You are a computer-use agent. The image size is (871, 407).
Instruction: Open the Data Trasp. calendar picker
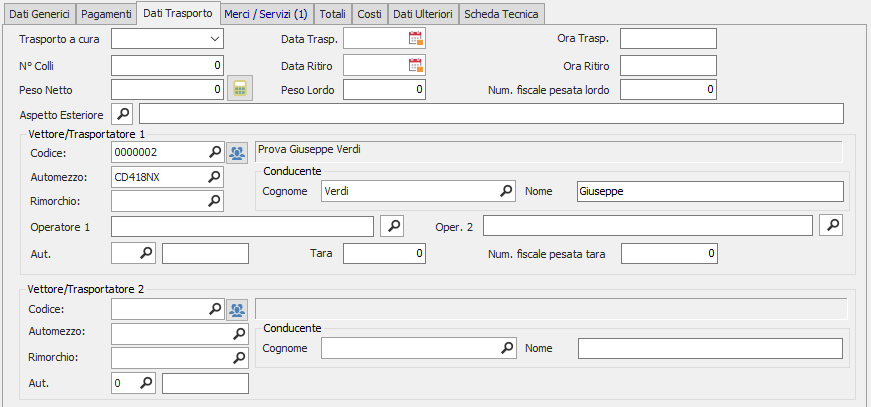click(416, 39)
